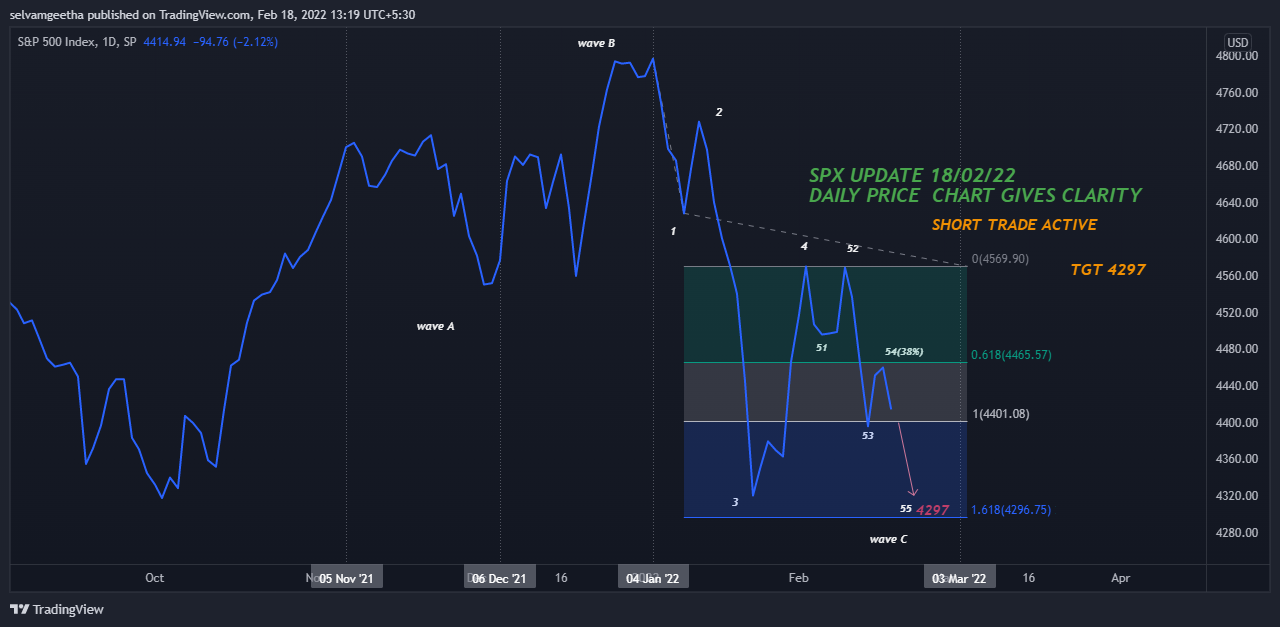Viewport: 1280px width, 627px height.
Task: Click the 4640.00 price axis label
Action: 1235,203
